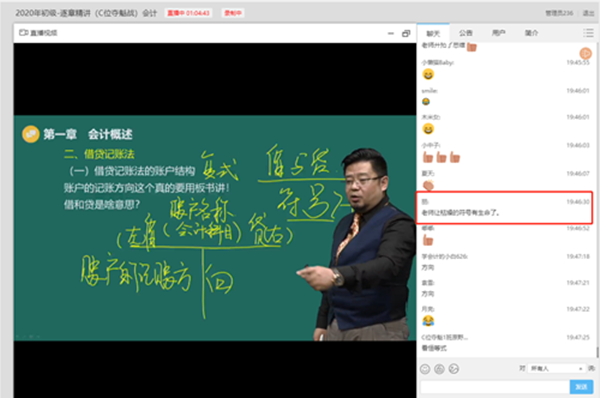Click the username 小懒猫Baby in chat
This screenshot has height=398, width=600.
(438, 62)
